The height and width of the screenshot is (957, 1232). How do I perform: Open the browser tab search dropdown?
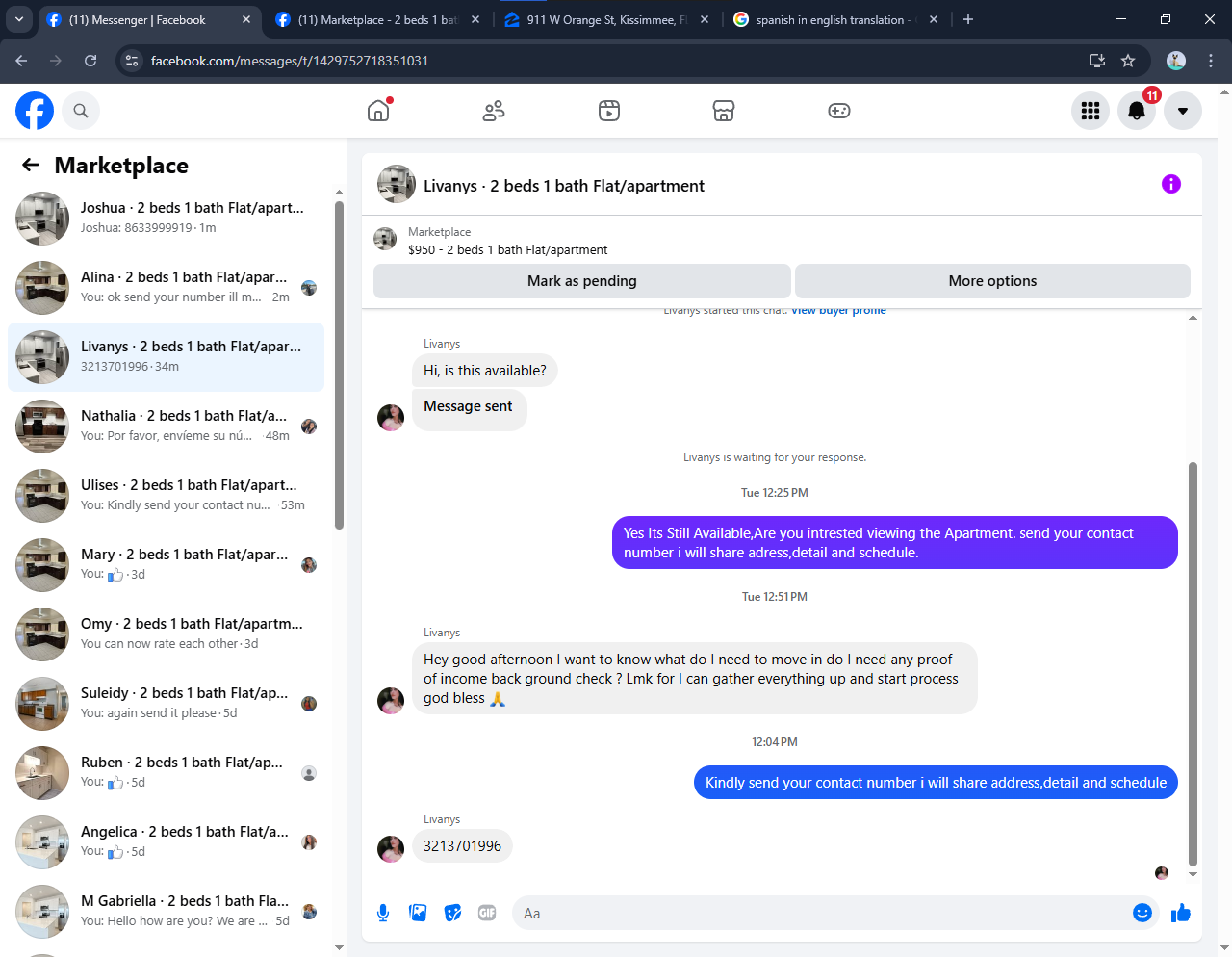[19, 19]
